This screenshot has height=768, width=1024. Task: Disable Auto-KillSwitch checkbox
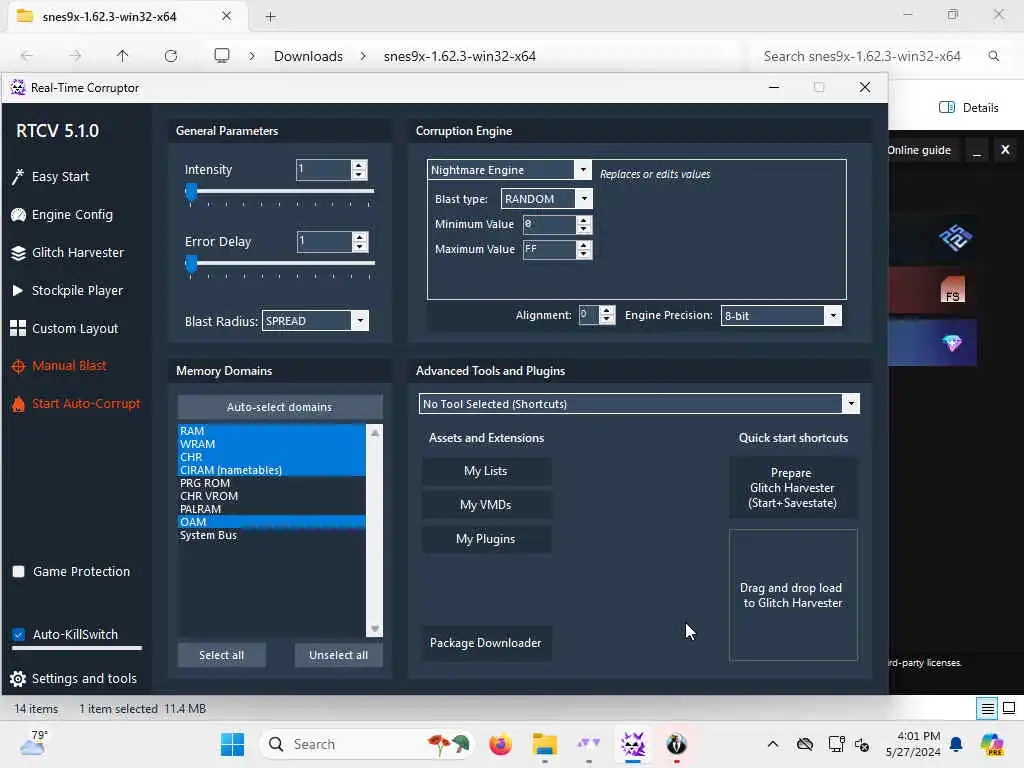[x=19, y=635]
